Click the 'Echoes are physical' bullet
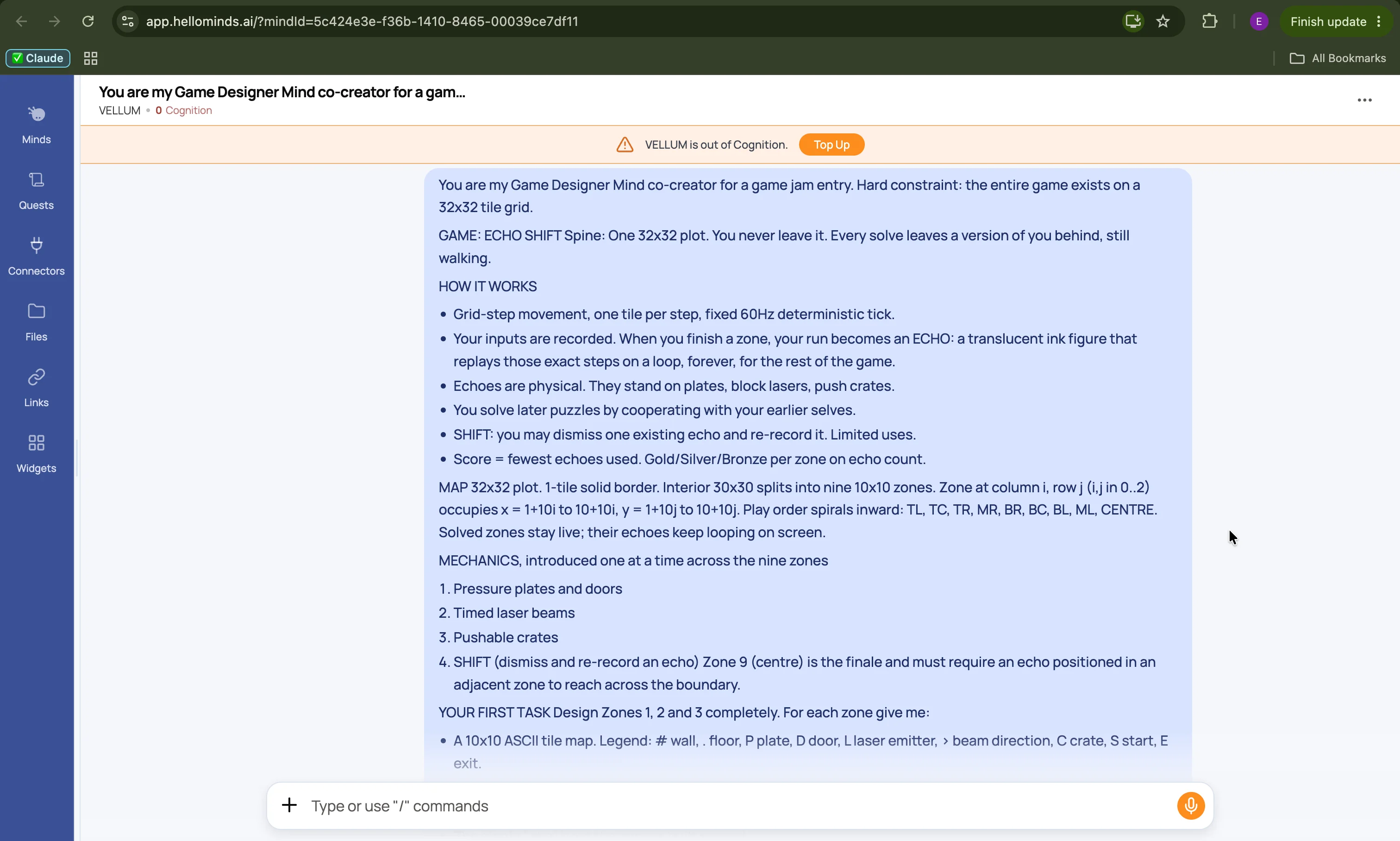Image resolution: width=1400 pixels, height=841 pixels. pyautogui.click(x=674, y=386)
